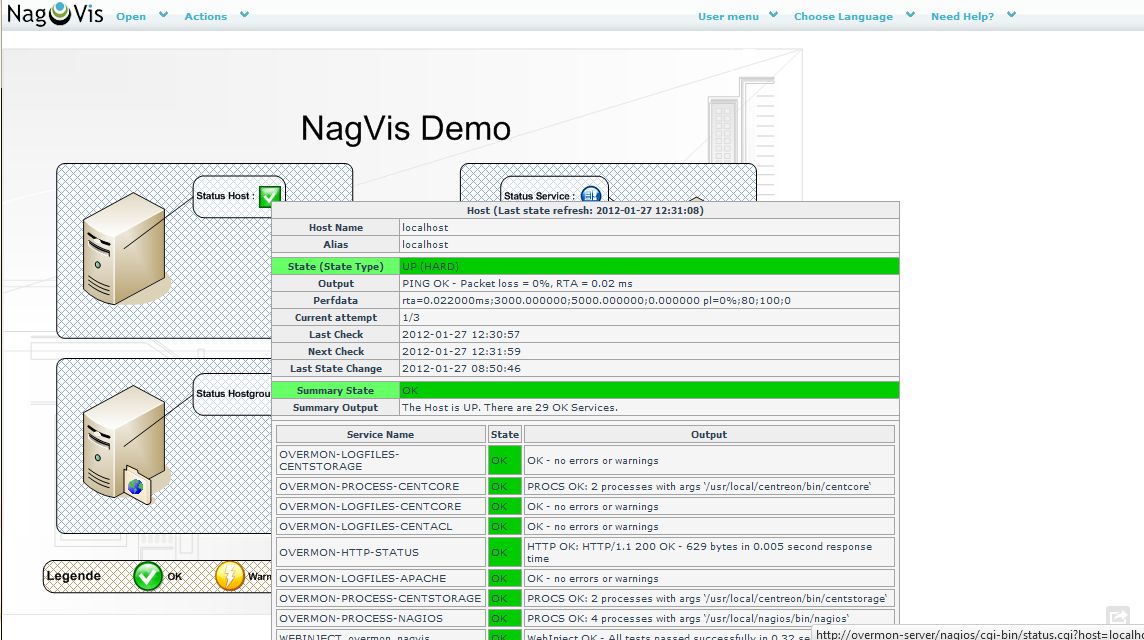Viewport: 1144px width, 640px height.
Task: Click the State column header
Action: click(x=505, y=434)
